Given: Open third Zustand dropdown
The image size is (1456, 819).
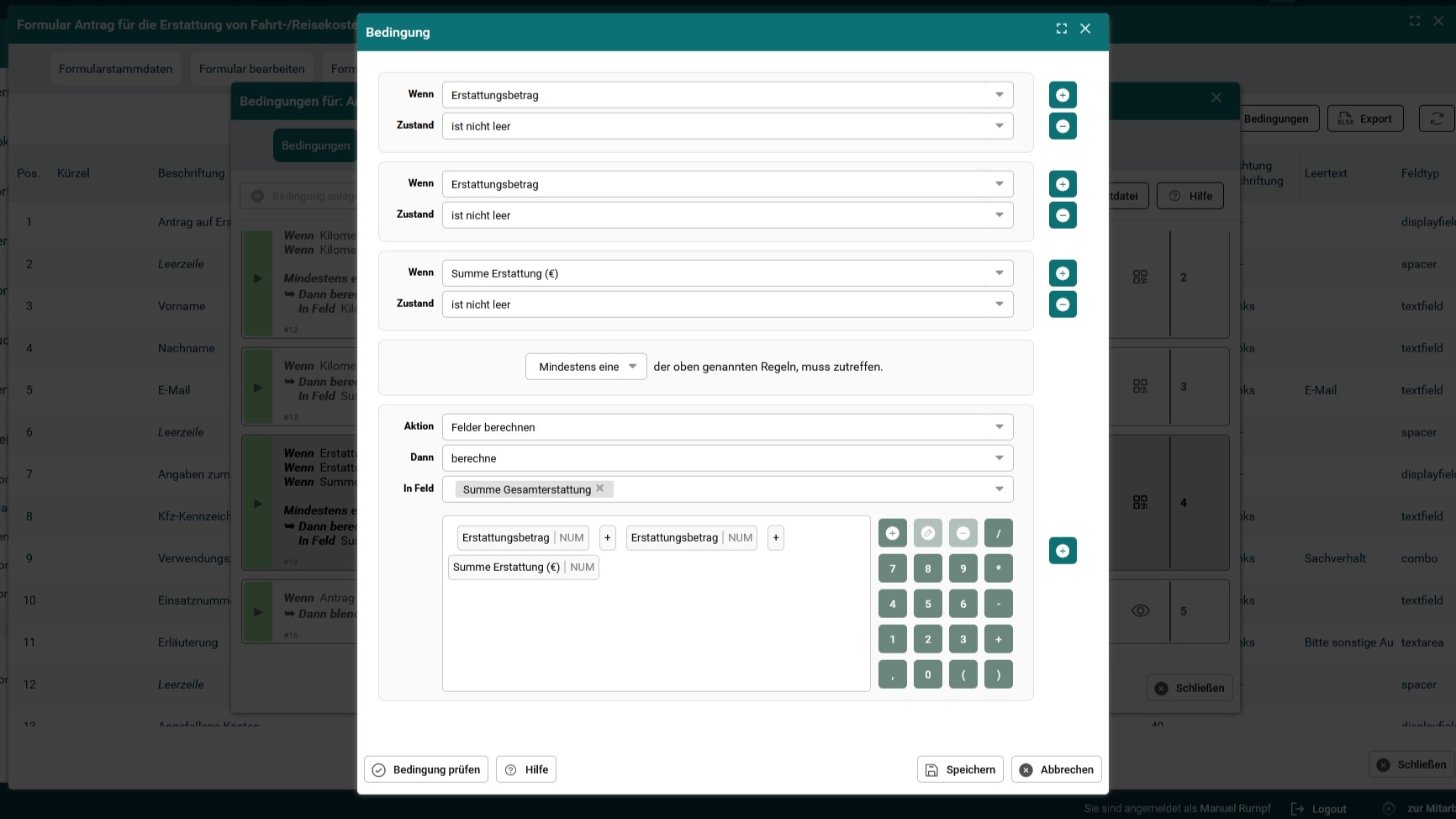Looking at the screenshot, I should tap(728, 304).
